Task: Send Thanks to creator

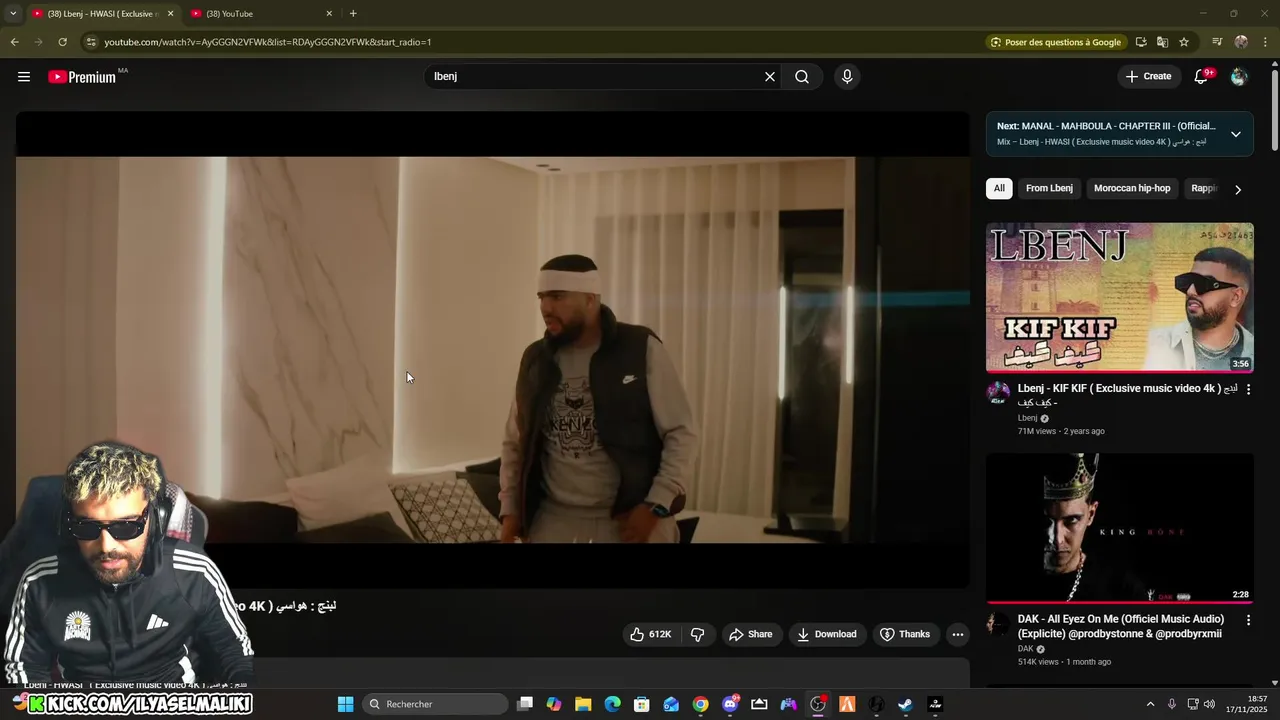Action: [905, 634]
